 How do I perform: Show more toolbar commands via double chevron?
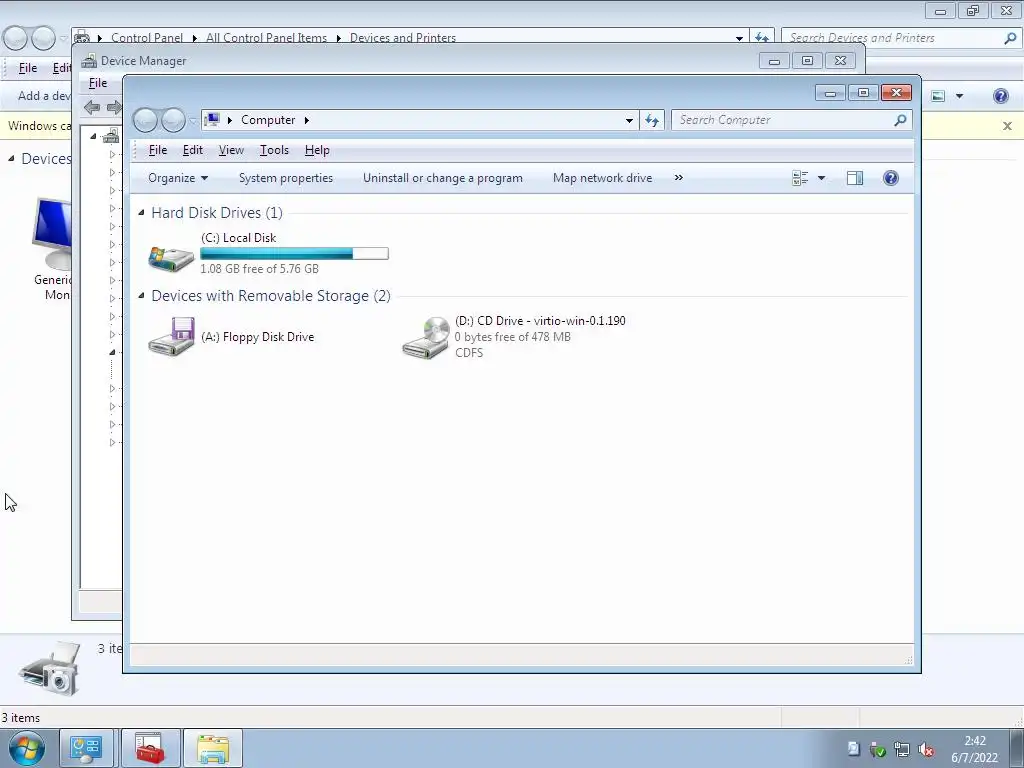(679, 178)
